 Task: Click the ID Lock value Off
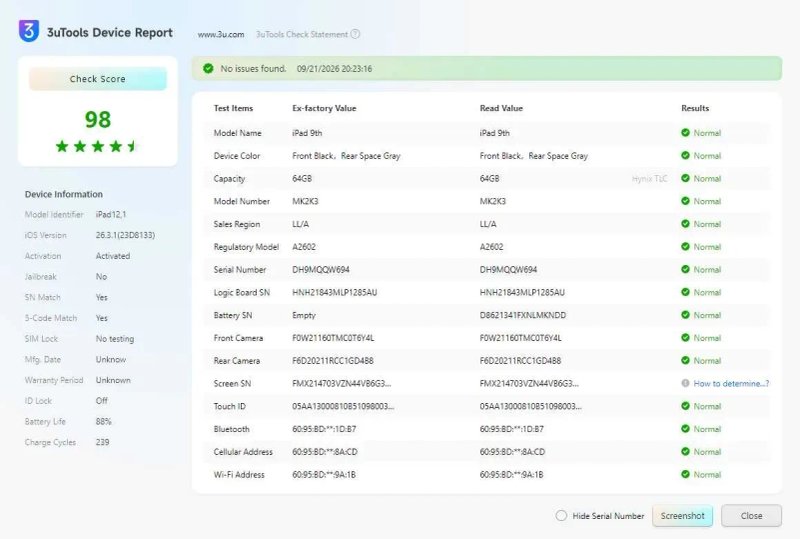pos(102,401)
